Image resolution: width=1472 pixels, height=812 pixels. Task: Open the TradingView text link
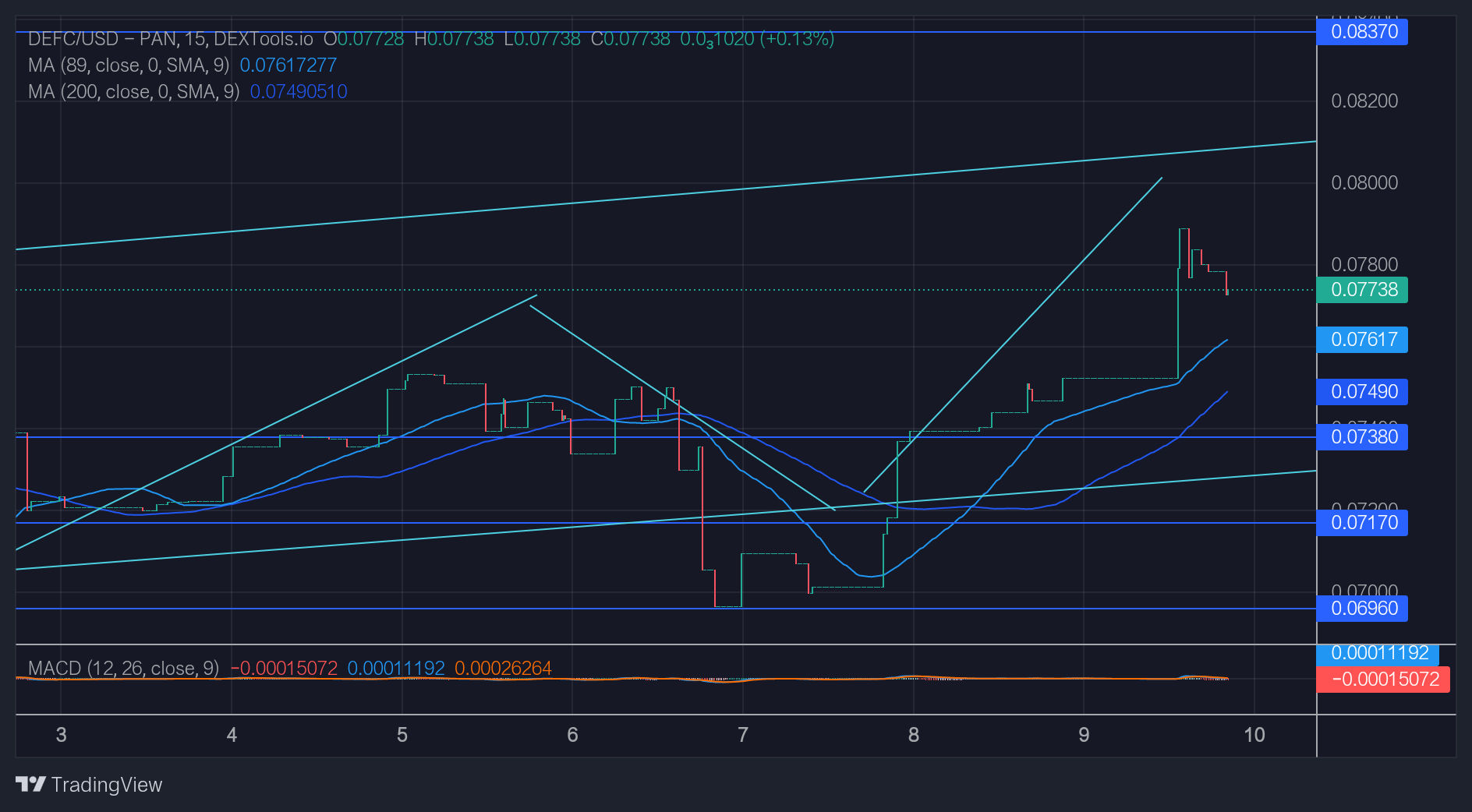(107, 785)
